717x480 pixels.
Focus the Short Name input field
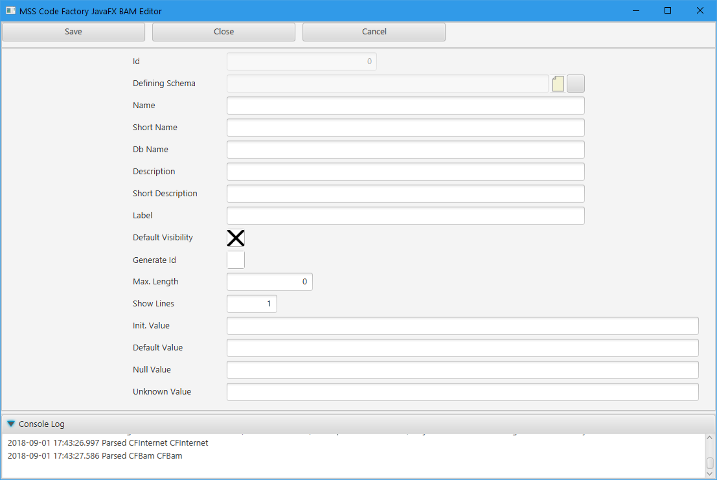point(405,128)
